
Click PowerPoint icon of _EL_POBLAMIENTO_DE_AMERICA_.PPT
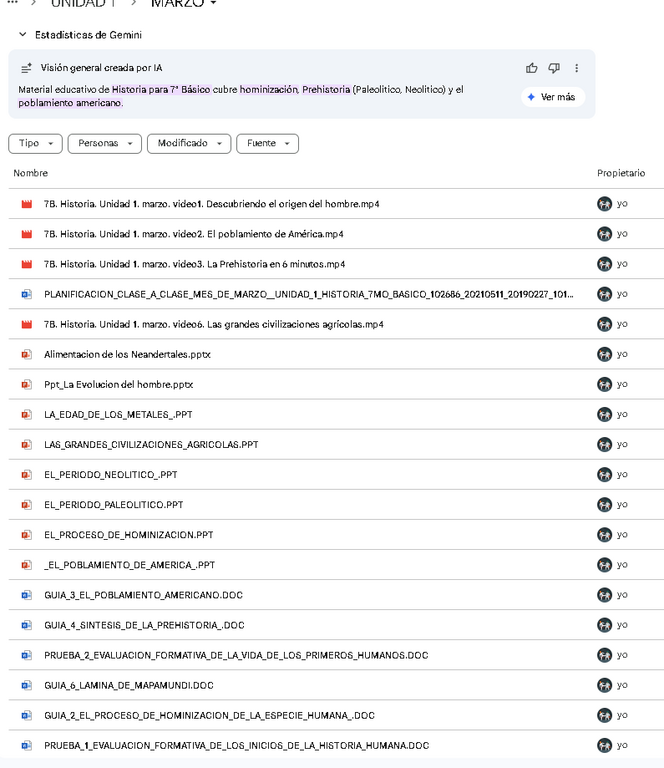click(x=27, y=565)
